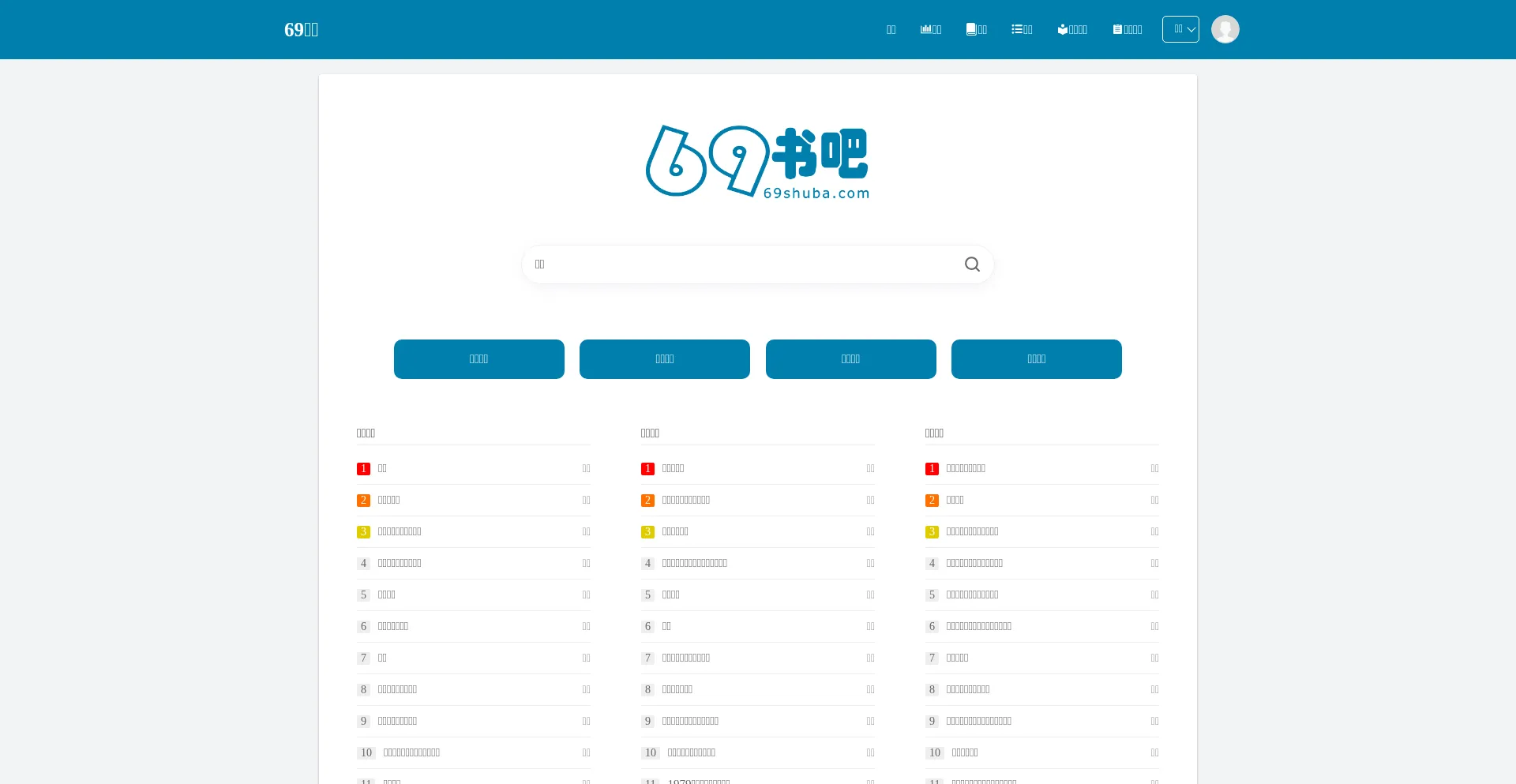The height and width of the screenshot is (784, 1516).
Task: View the rank 7 title in the right ranking list
Action: (x=957, y=658)
